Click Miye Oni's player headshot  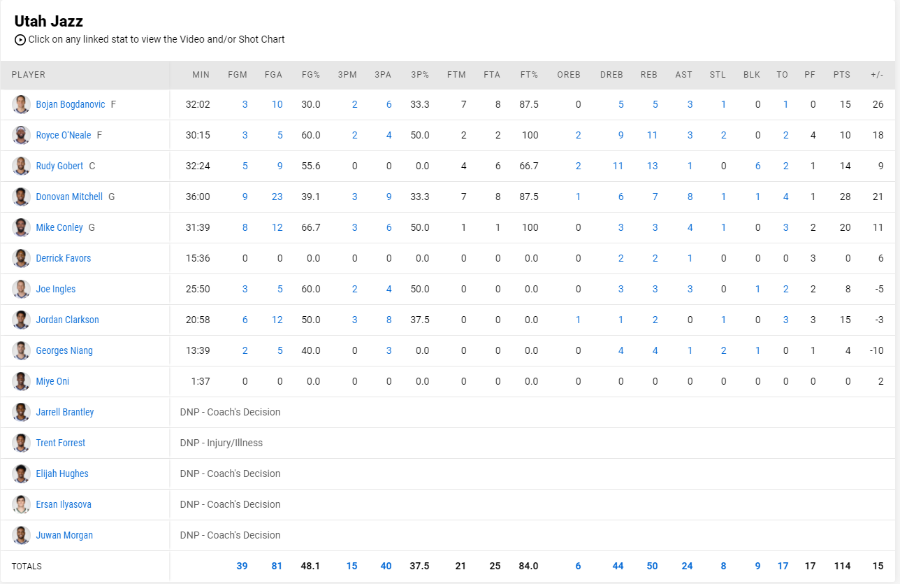[21, 381]
